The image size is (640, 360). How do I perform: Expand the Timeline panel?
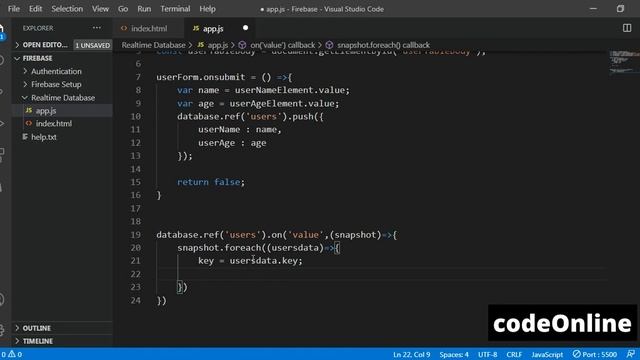pyautogui.click(x=38, y=341)
